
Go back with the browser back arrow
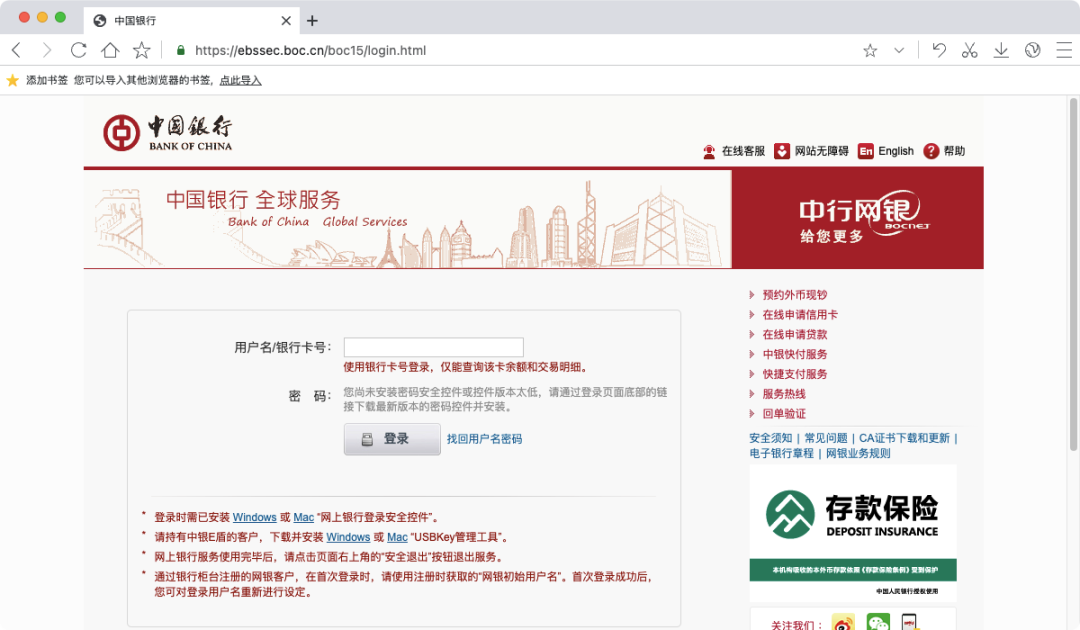(x=17, y=50)
